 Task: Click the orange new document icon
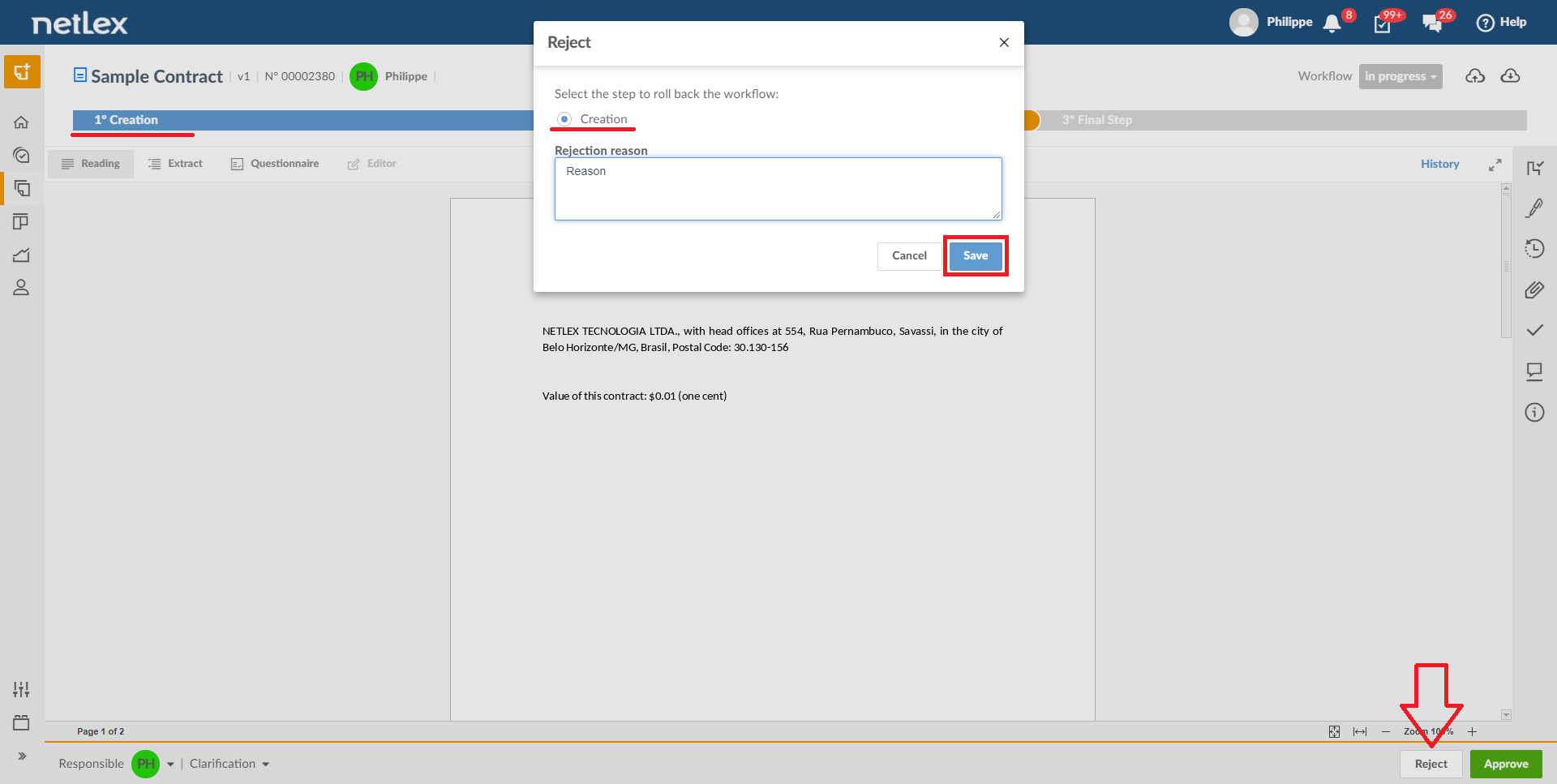pos(22,71)
